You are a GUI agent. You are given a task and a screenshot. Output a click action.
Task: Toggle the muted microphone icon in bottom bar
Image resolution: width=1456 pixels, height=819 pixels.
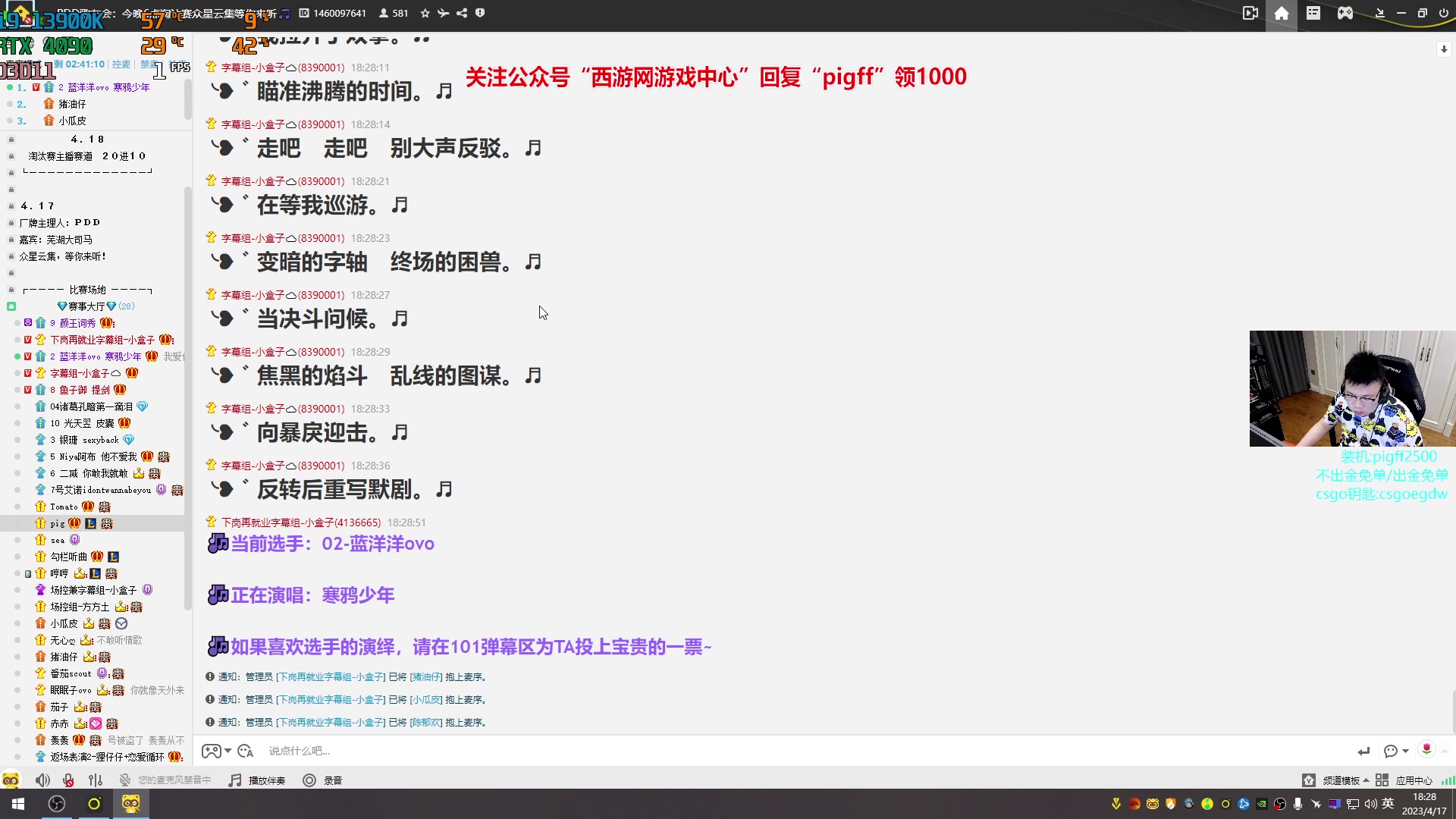point(68,780)
